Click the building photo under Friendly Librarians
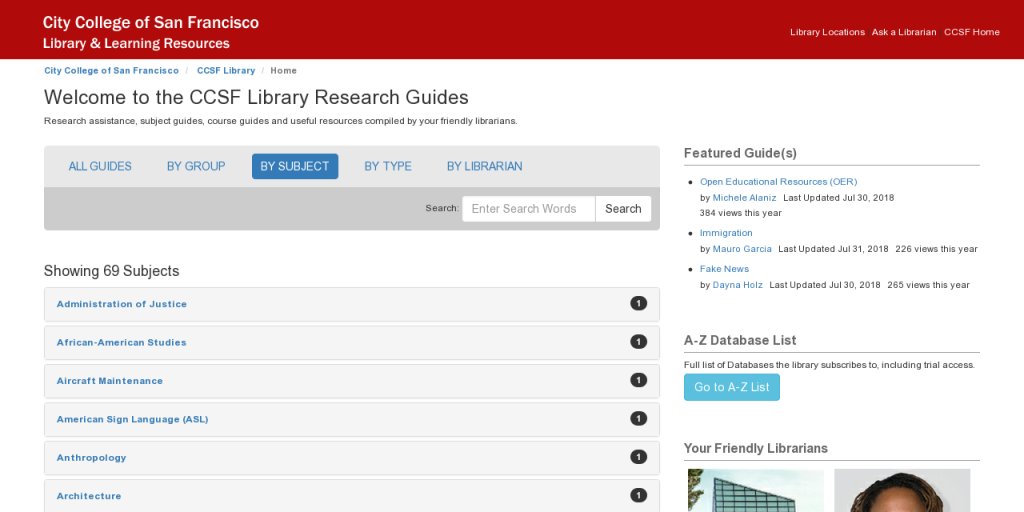The image size is (1024, 512). [756, 490]
